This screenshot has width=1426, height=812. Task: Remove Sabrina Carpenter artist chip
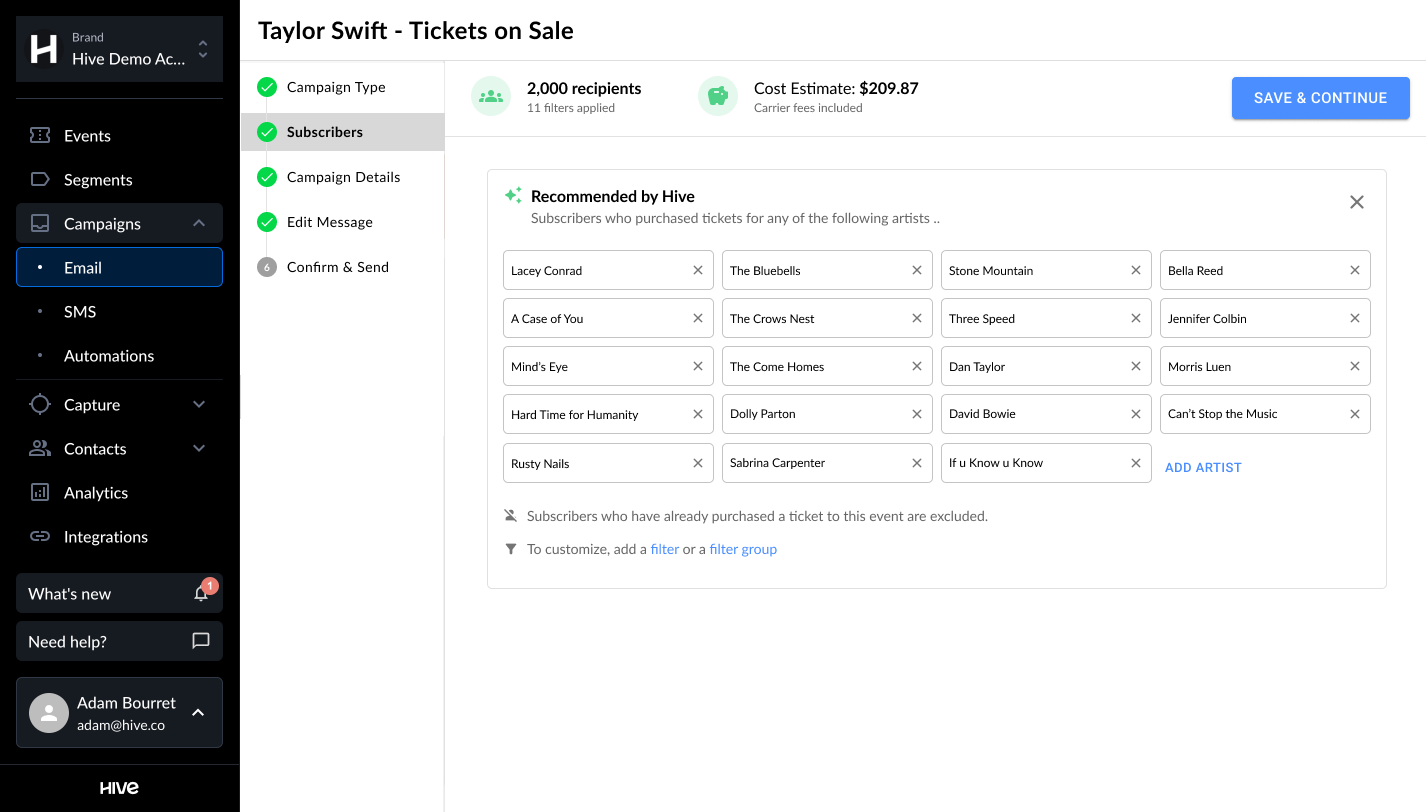(917, 463)
